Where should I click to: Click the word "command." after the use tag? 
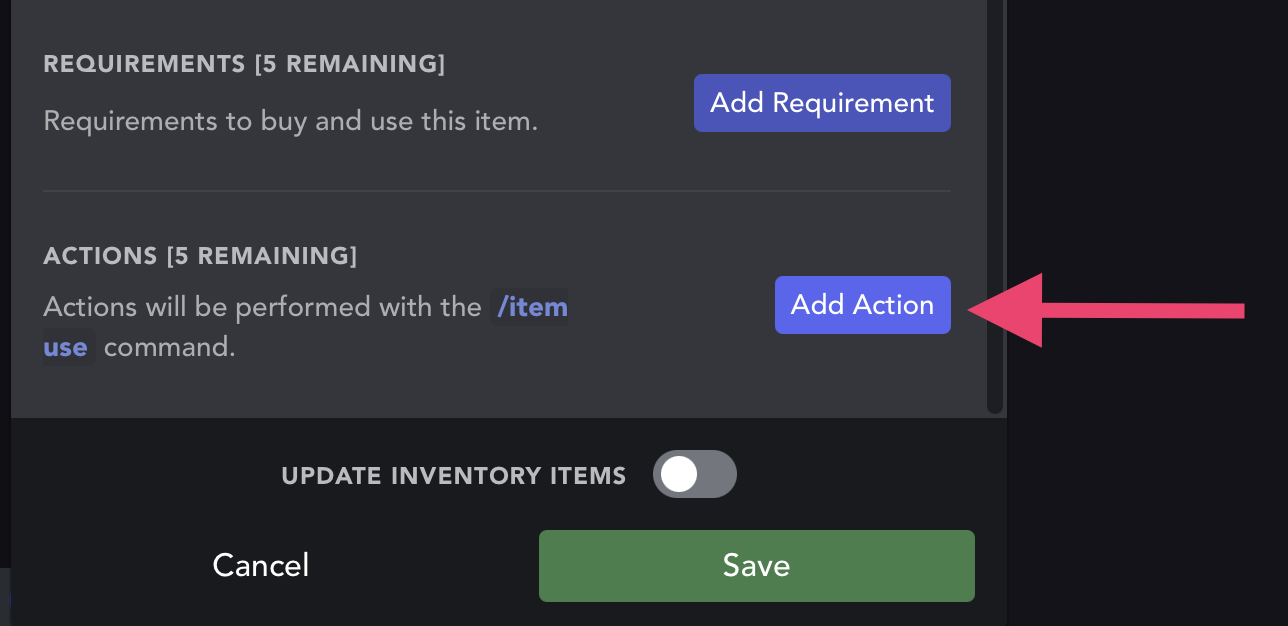pyautogui.click(x=170, y=348)
